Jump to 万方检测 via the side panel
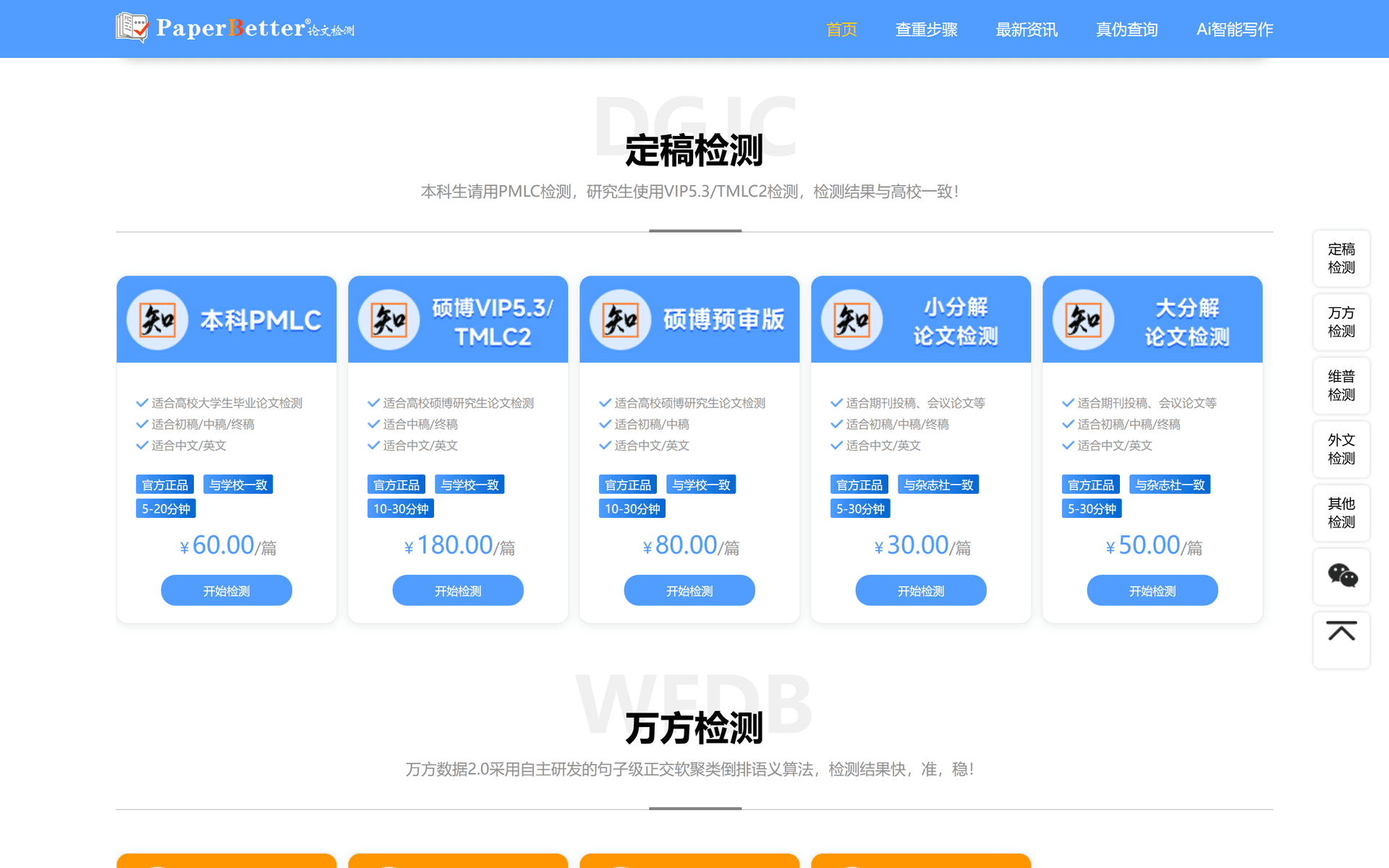This screenshot has width=1389, height=868. pyautogui.click(x=1341, y=322)
